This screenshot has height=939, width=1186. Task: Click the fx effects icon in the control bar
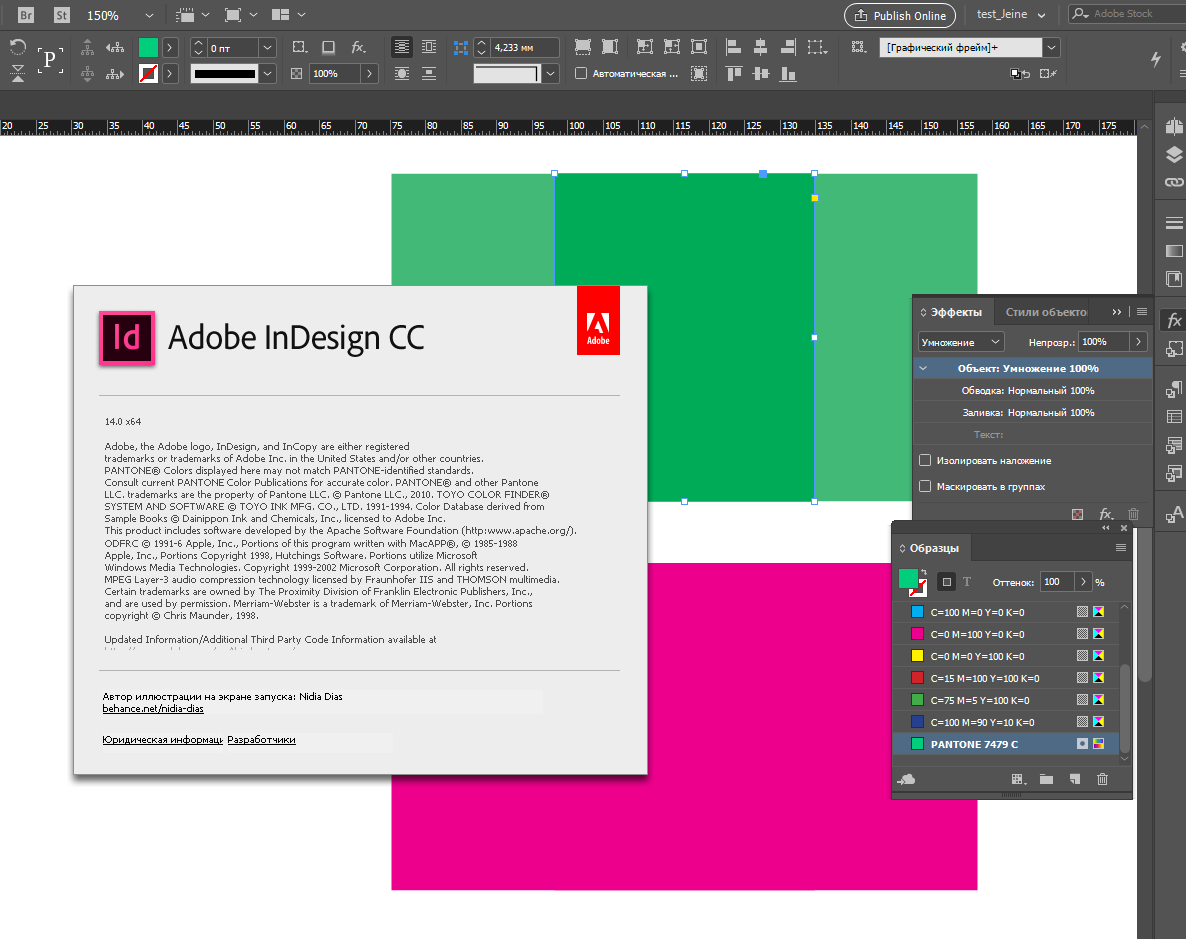(358, 47)
